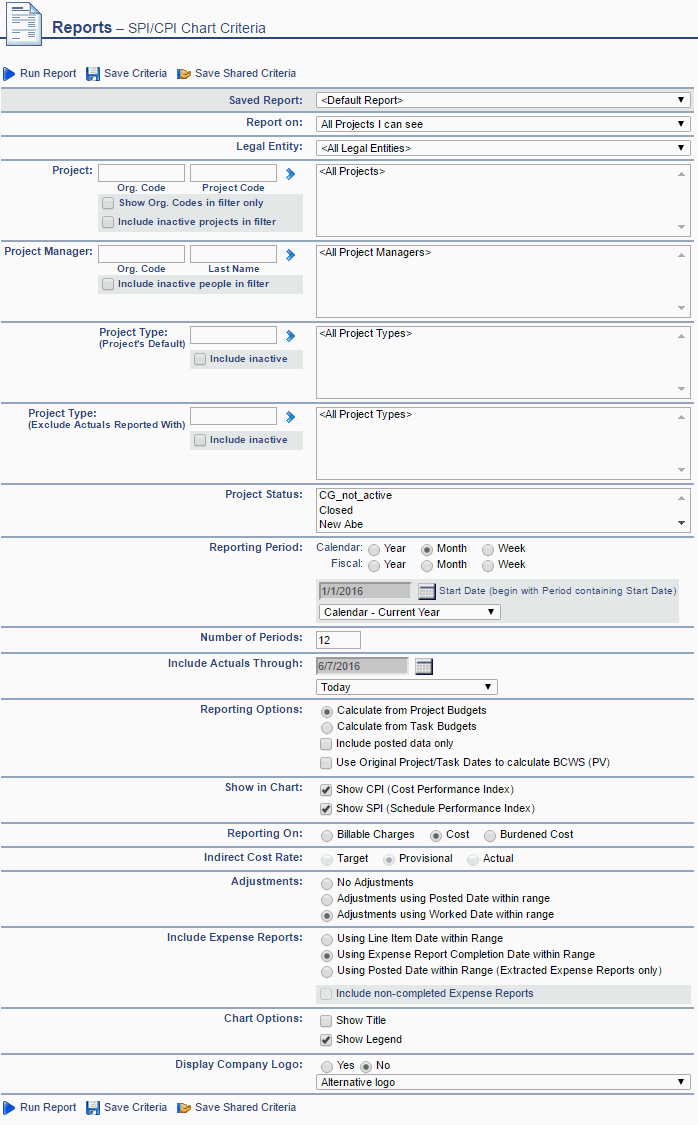The height and width of the screenshot is (1125, 698).
Task: Select the Burdened Cost radio button
Action: click(x=490, y=835)
